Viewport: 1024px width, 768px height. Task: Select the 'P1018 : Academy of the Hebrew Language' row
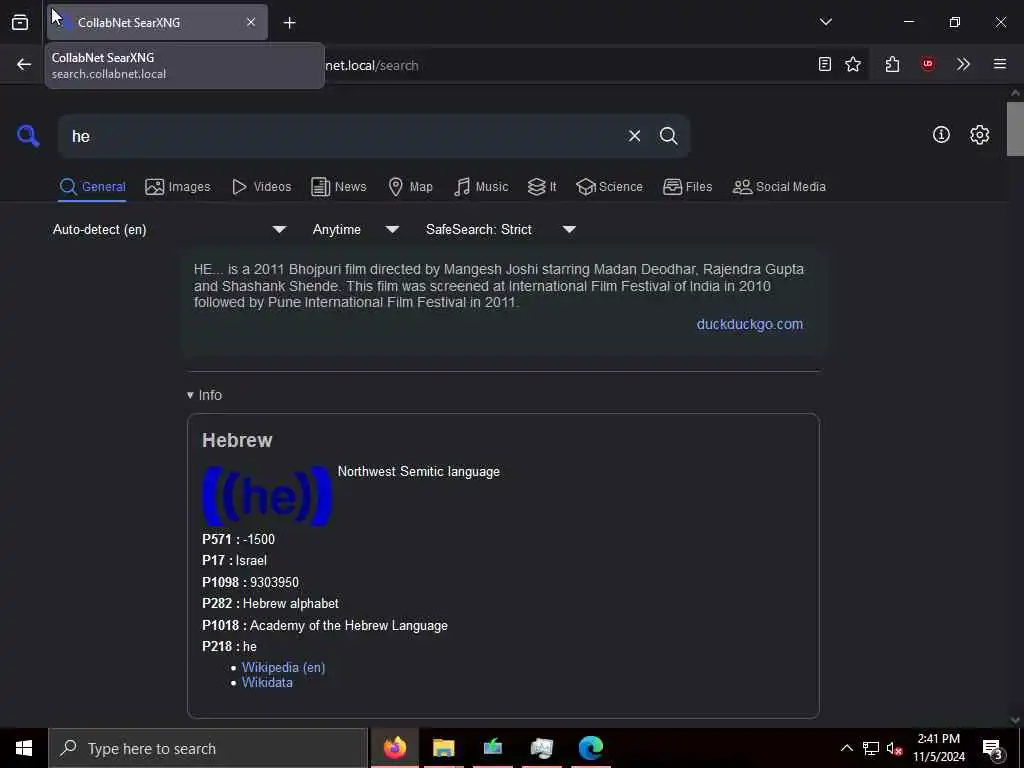tap(325, 625)
